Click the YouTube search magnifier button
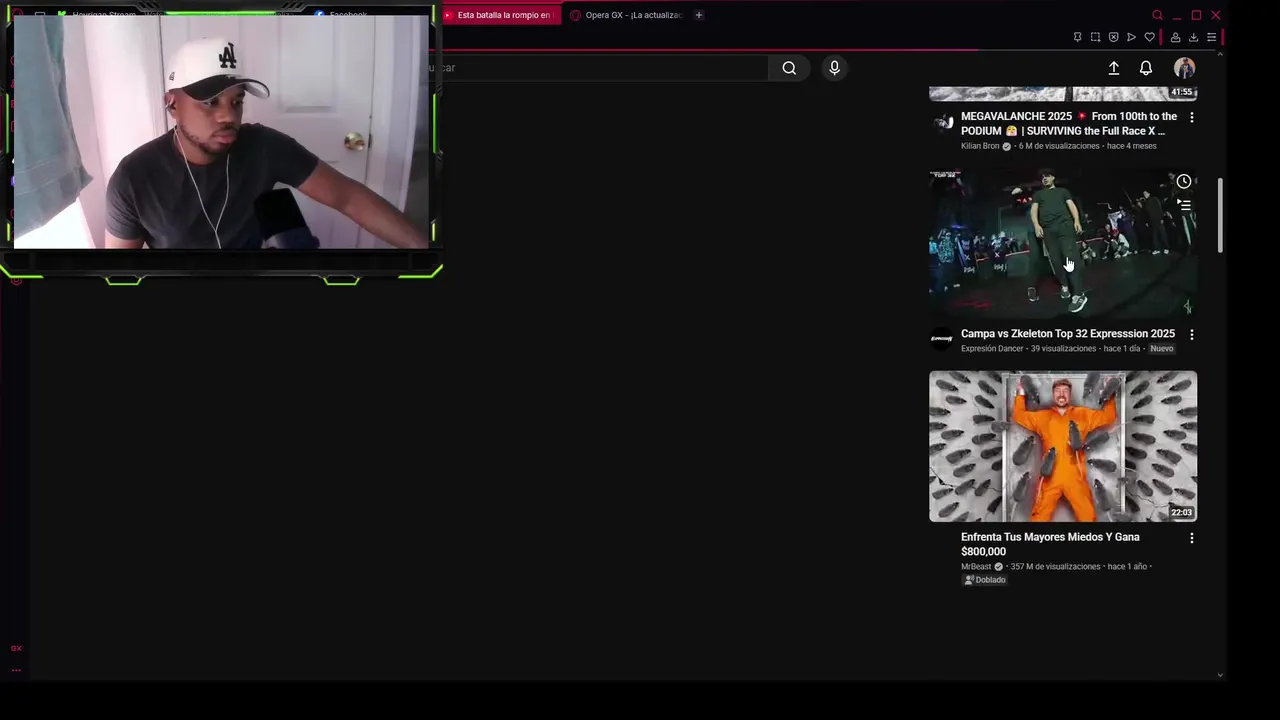Viewport: 1280px width, 720px height. (x=789, y=68)
